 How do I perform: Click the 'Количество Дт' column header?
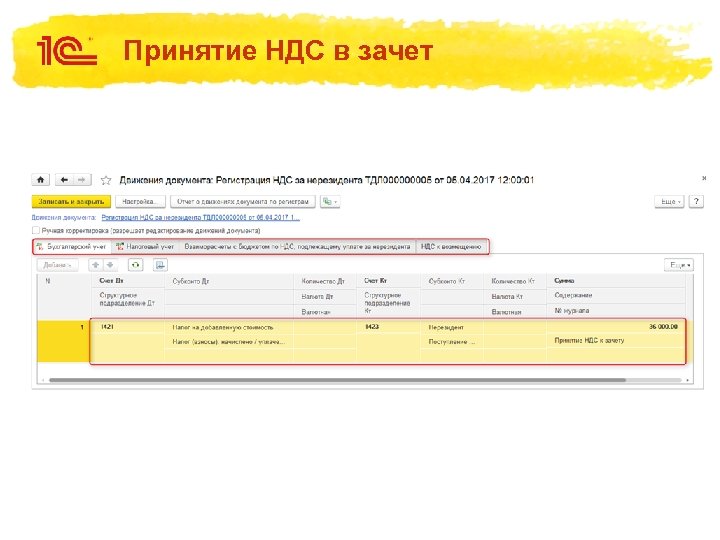pyautogui.click(x=325, y=281)
